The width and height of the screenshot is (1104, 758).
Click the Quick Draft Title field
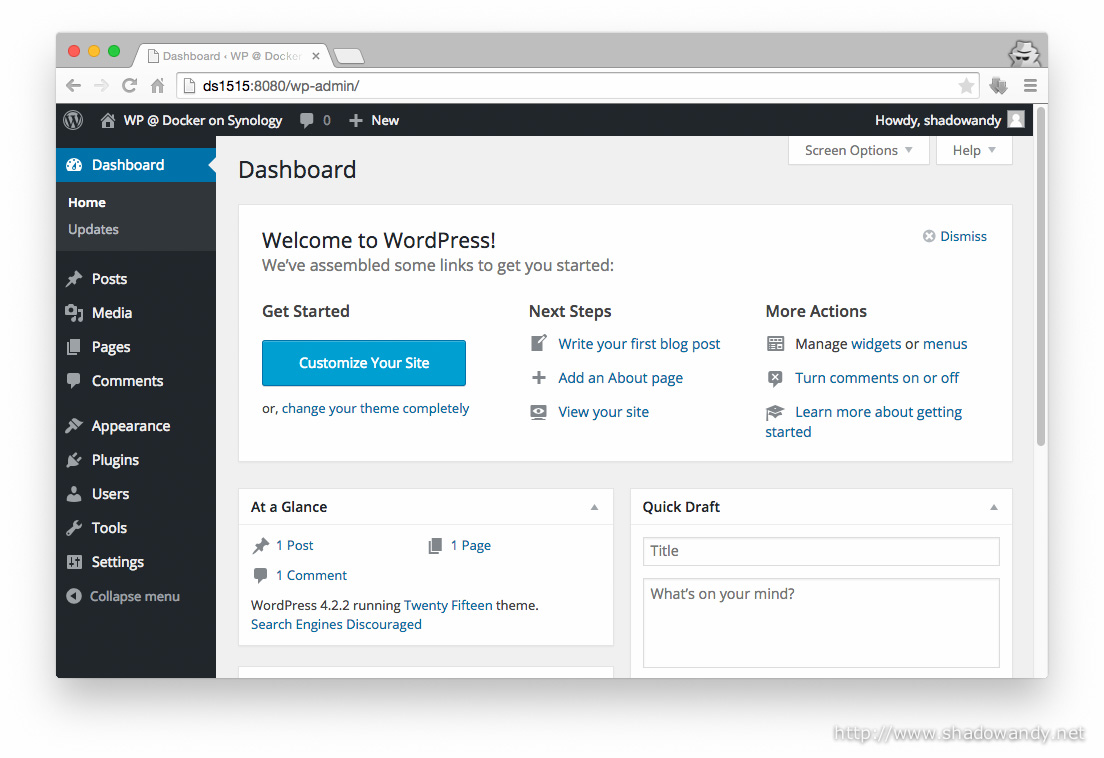821,551
